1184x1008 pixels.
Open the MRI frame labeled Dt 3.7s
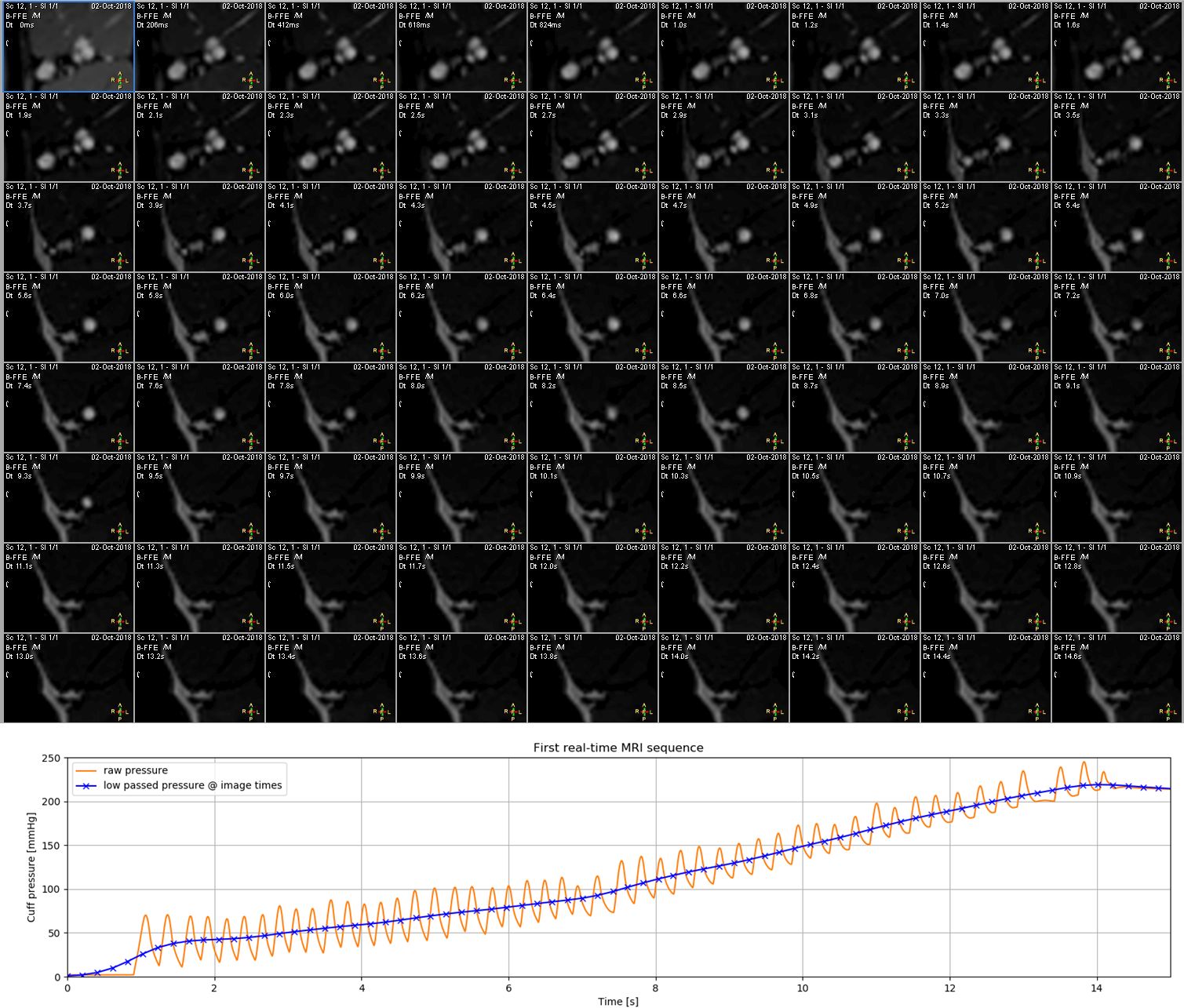click(68, 227)
